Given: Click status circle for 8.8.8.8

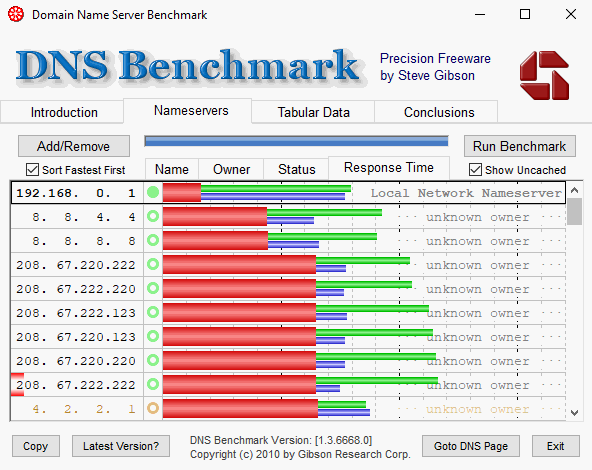Looking at the screenshot, I should point(153,240).
